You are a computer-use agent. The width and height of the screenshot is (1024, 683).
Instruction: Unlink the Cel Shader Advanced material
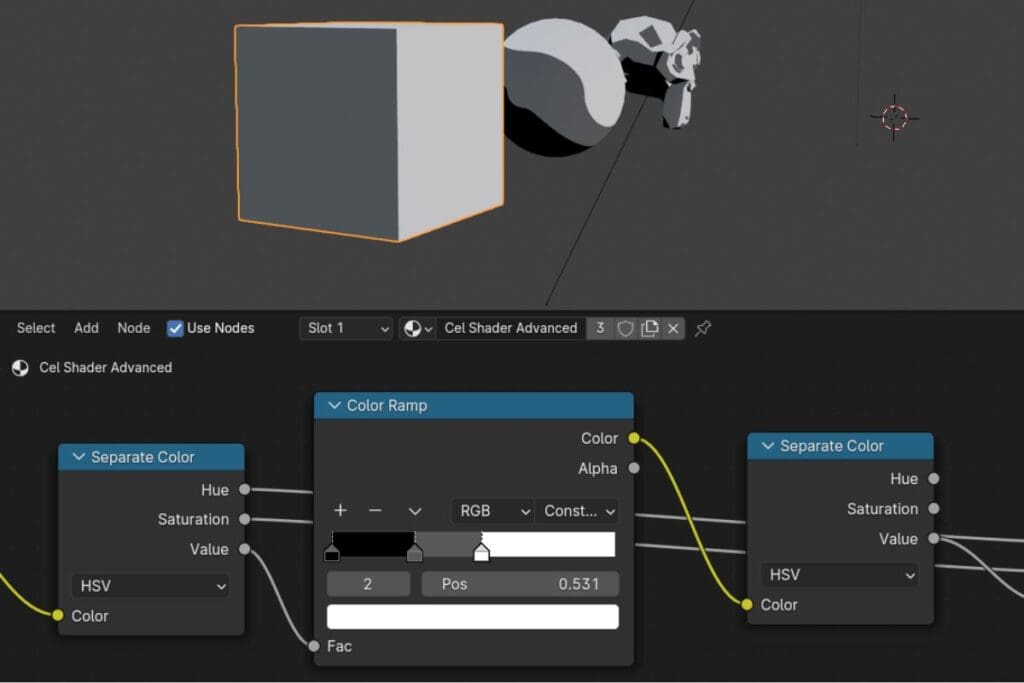[x=674, y=328]
